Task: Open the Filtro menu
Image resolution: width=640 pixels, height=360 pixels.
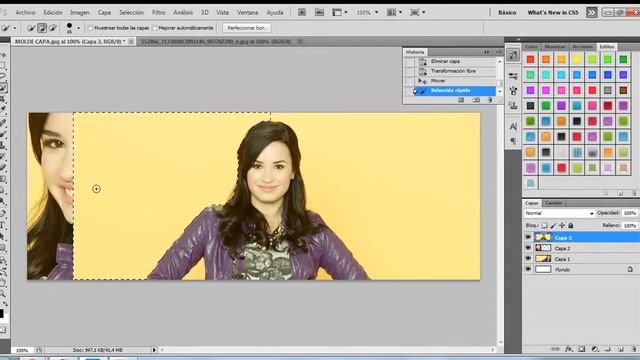Action: (158, 13)
